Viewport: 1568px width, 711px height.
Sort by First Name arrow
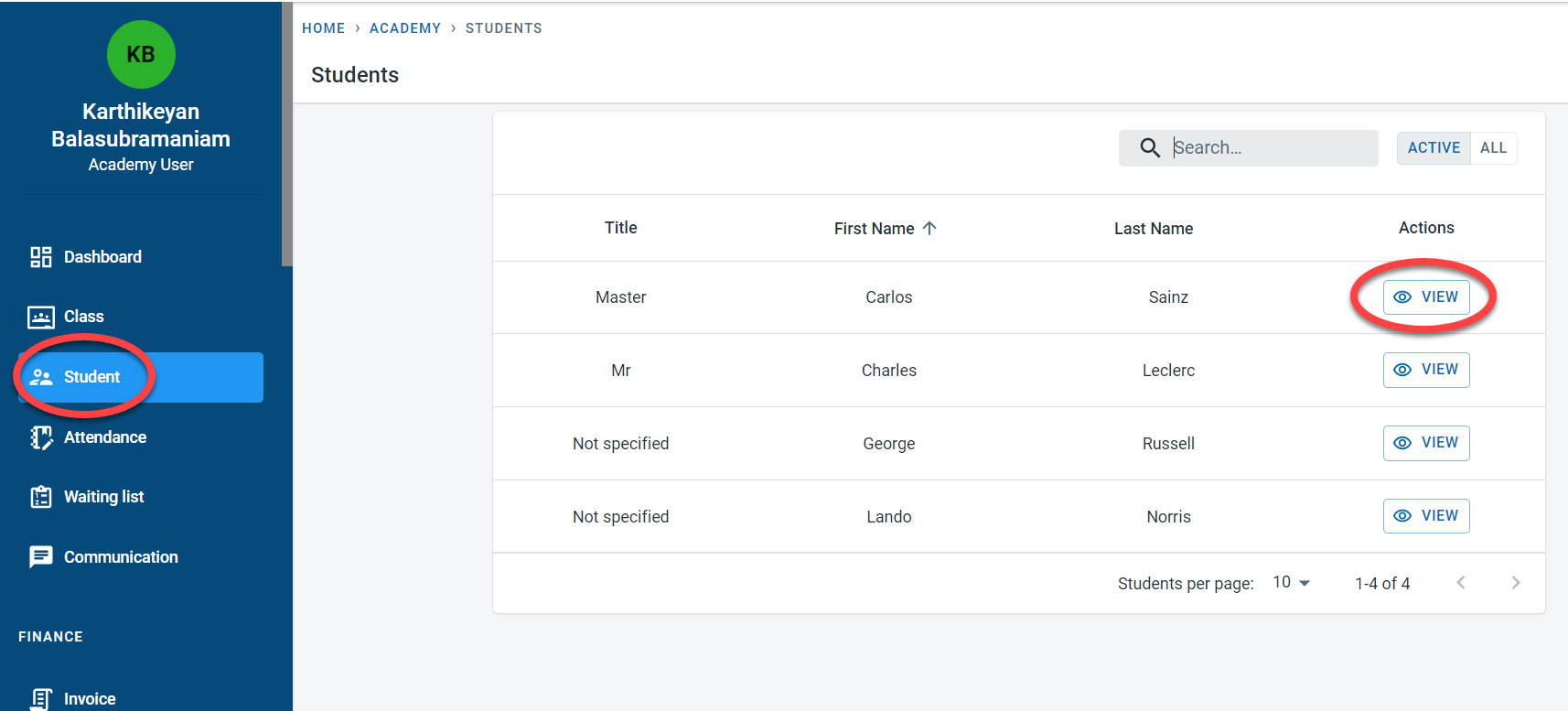pos(929,229)
